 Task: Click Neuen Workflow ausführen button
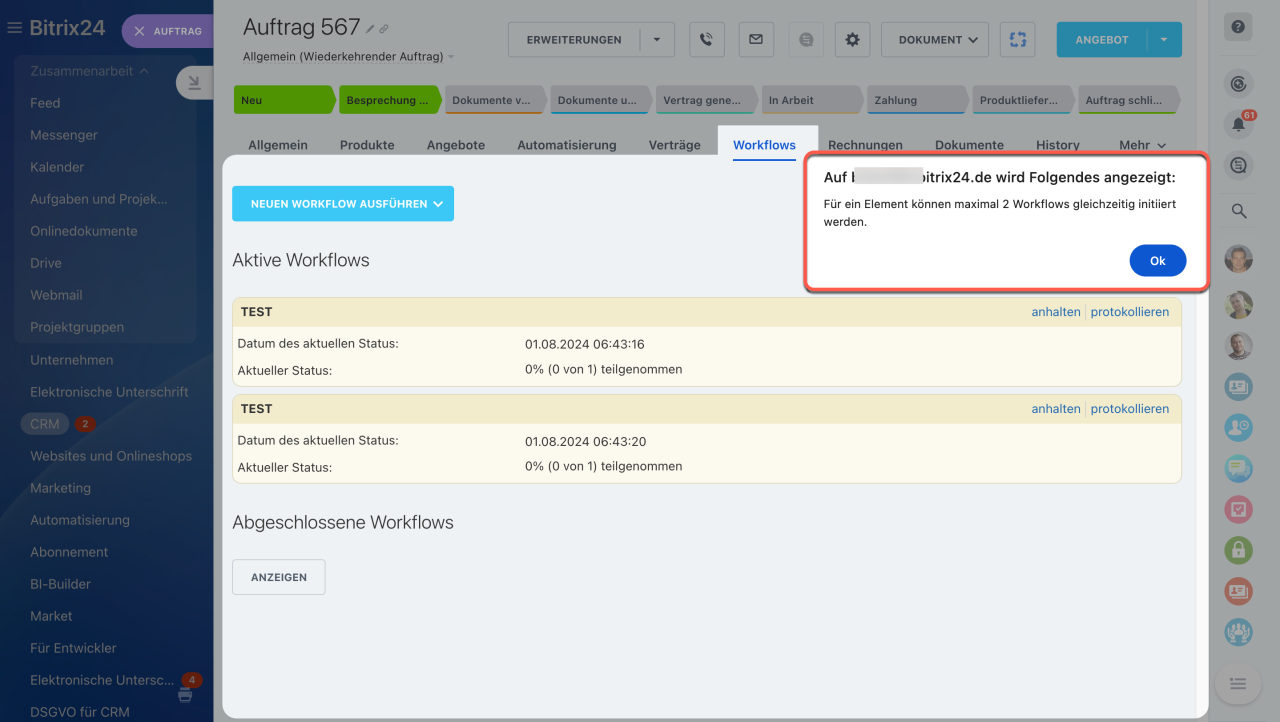343,204
